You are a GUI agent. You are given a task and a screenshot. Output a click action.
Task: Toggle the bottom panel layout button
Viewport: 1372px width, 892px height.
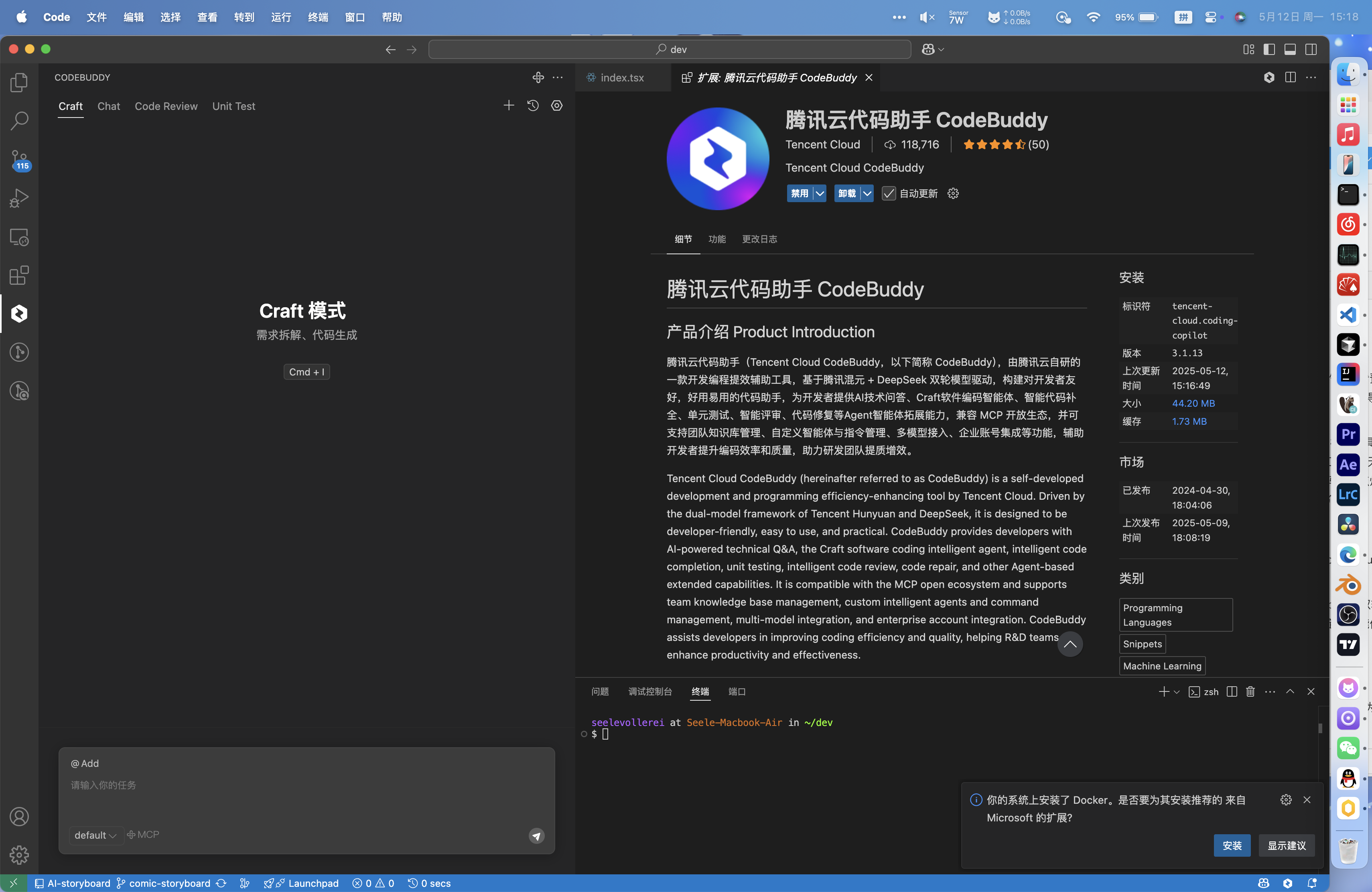pos(1290,50)
